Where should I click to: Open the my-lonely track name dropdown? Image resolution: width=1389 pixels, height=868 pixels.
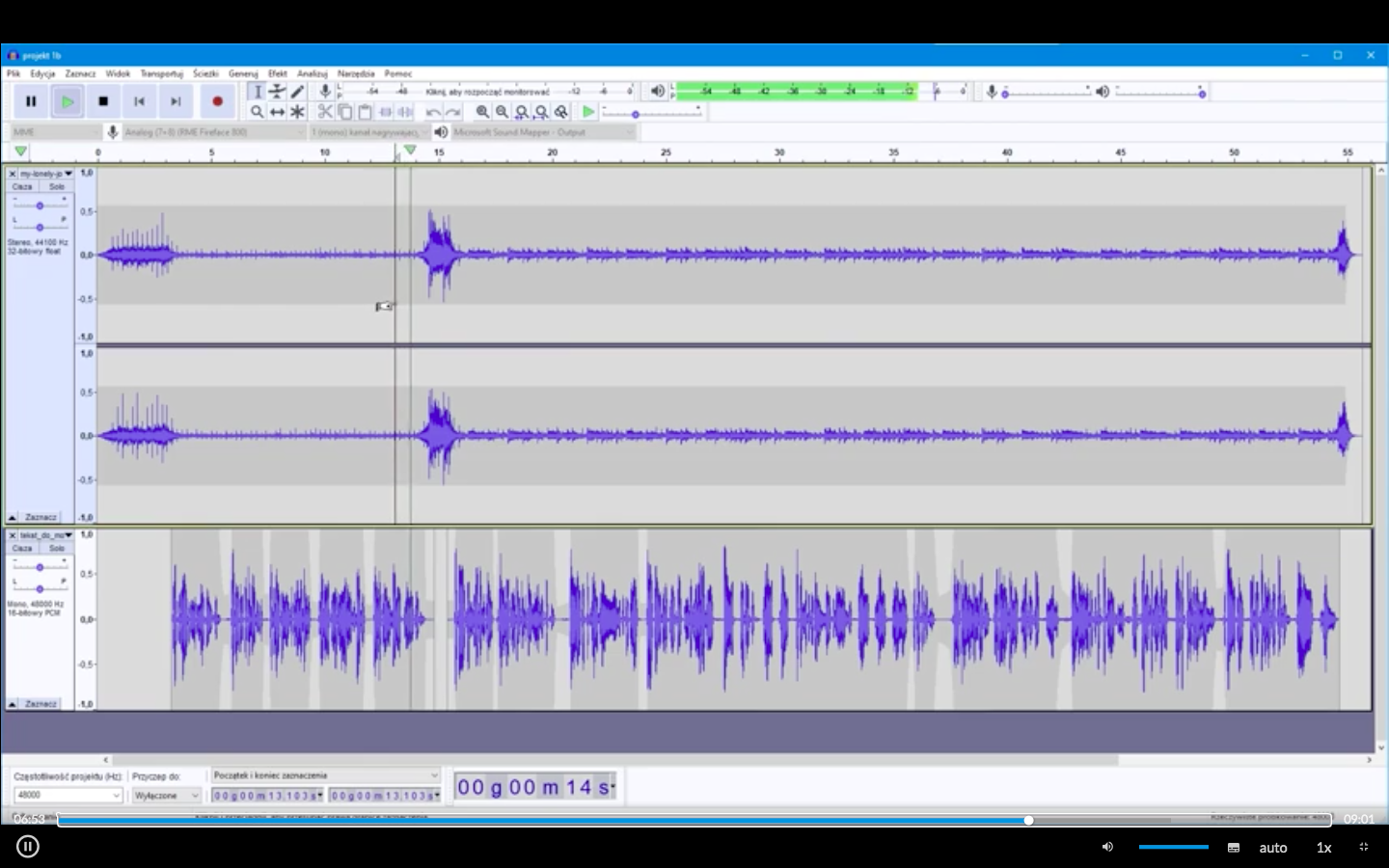[x=46, y=174]
